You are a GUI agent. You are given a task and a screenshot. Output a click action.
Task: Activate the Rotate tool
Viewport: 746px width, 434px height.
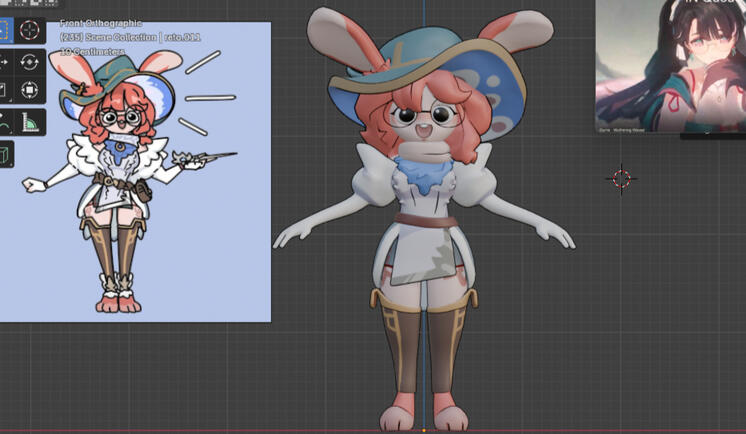(x=29, y=62)
